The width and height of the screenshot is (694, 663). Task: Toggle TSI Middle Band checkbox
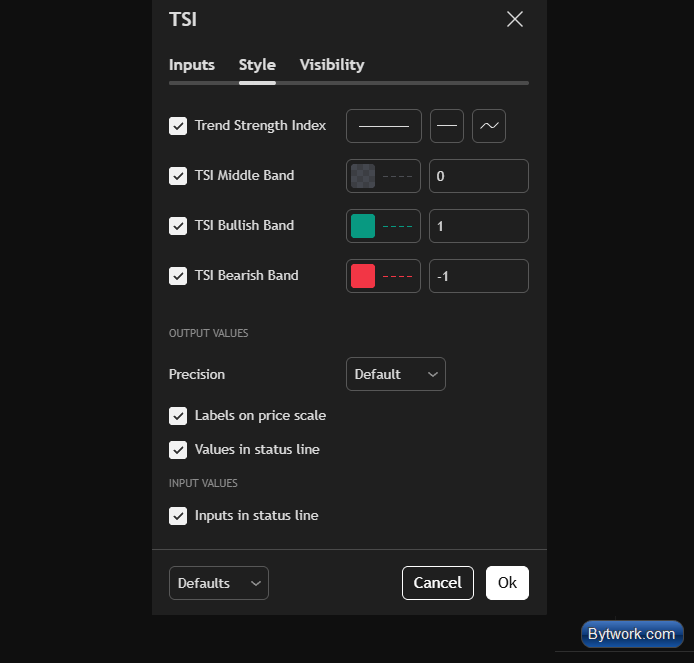point(178,176)
